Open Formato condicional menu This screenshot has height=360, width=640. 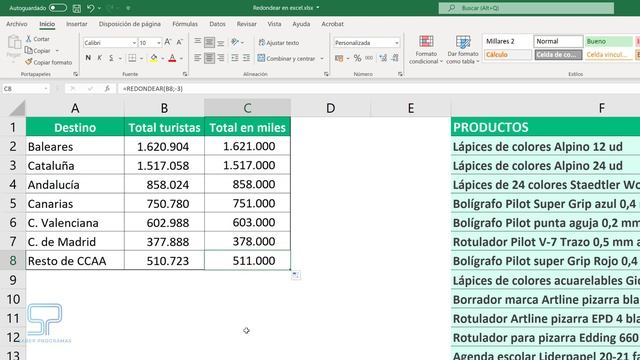[x=426, y=50]
